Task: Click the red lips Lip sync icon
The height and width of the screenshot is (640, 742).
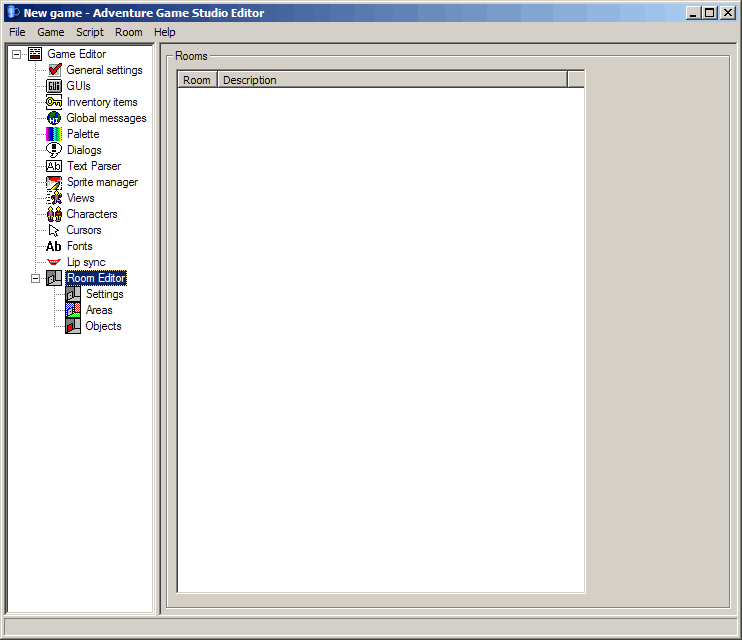Action: pos(54,262)
